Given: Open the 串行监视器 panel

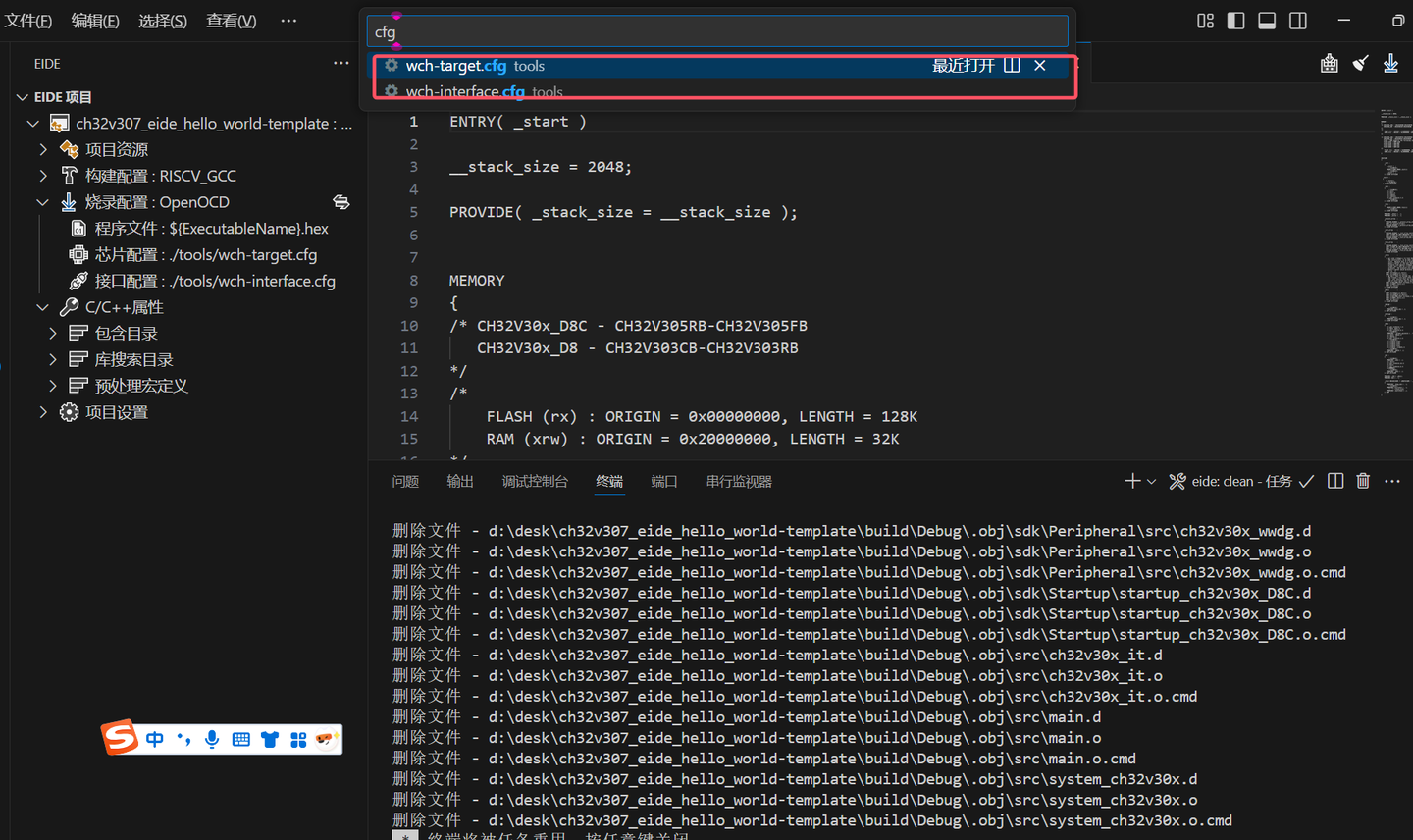Looking at the screenshot, I should 739,481.
